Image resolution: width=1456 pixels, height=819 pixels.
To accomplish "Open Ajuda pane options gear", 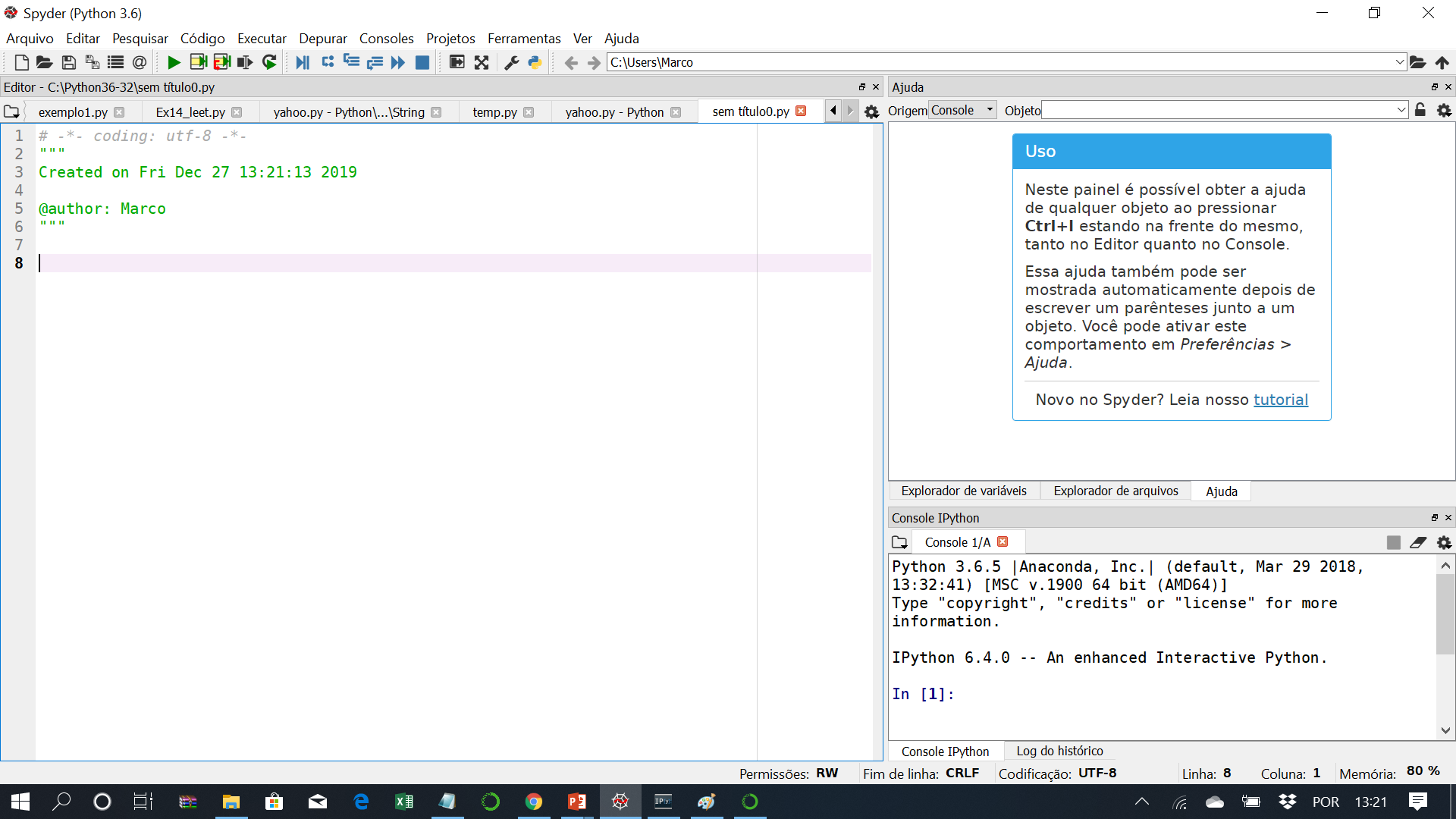I will point(1444,110).
